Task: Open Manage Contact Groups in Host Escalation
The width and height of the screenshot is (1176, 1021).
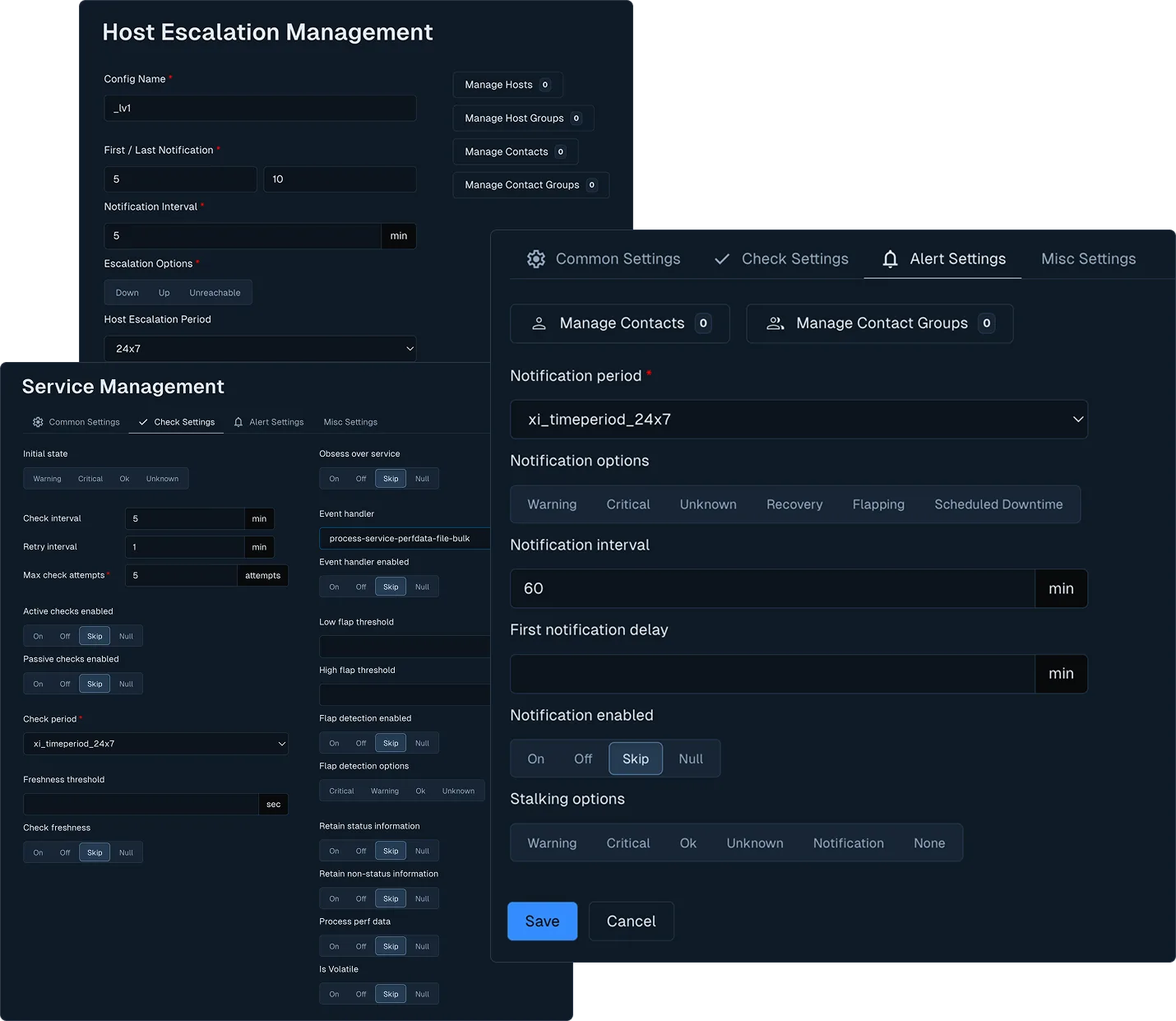Action: [530, 185]
